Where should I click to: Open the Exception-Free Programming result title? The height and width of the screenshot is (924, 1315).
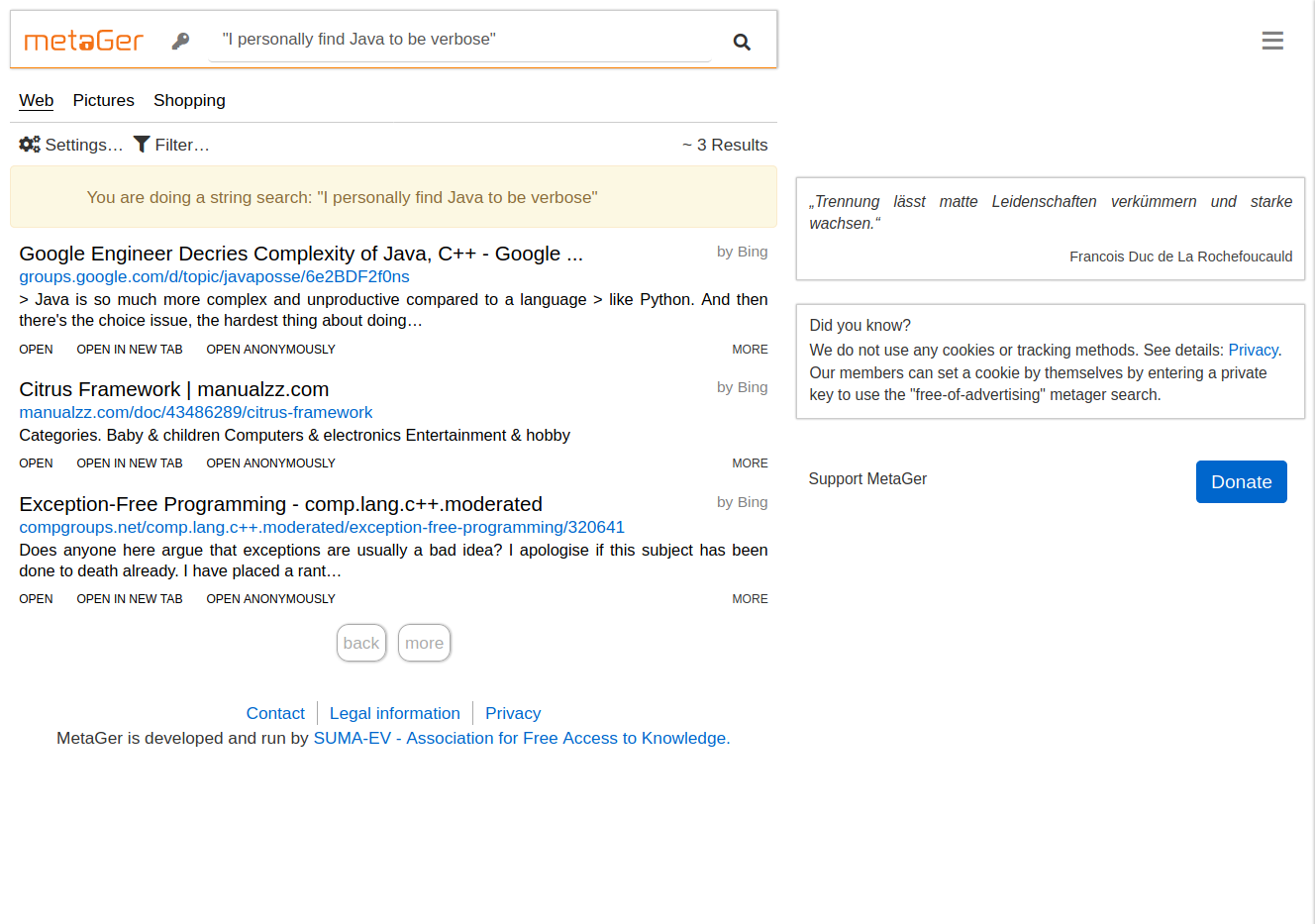(x=281, y=504)
